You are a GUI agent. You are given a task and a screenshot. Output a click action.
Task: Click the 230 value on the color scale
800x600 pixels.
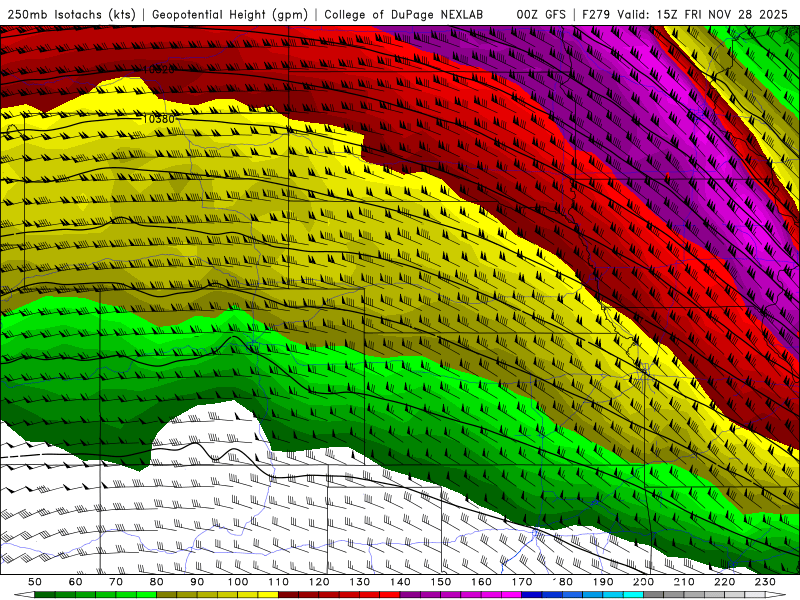pyautogui.click(x=765, y=582)
